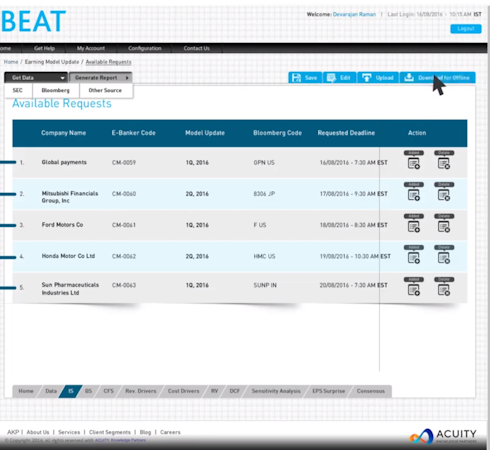Delete the Sun Pharmaceuticals Industries request
This screenshot has height=450, width=490.
(444, 290)
